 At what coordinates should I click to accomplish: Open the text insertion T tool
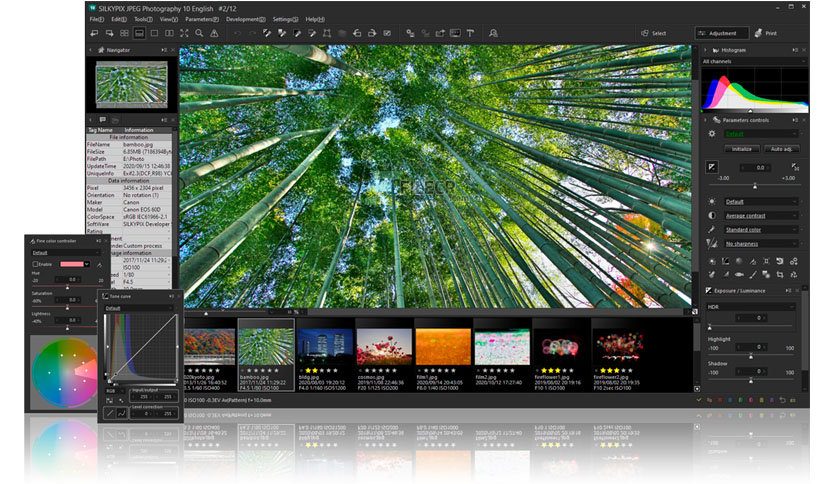pyautogui.click(x=470, y=33)
